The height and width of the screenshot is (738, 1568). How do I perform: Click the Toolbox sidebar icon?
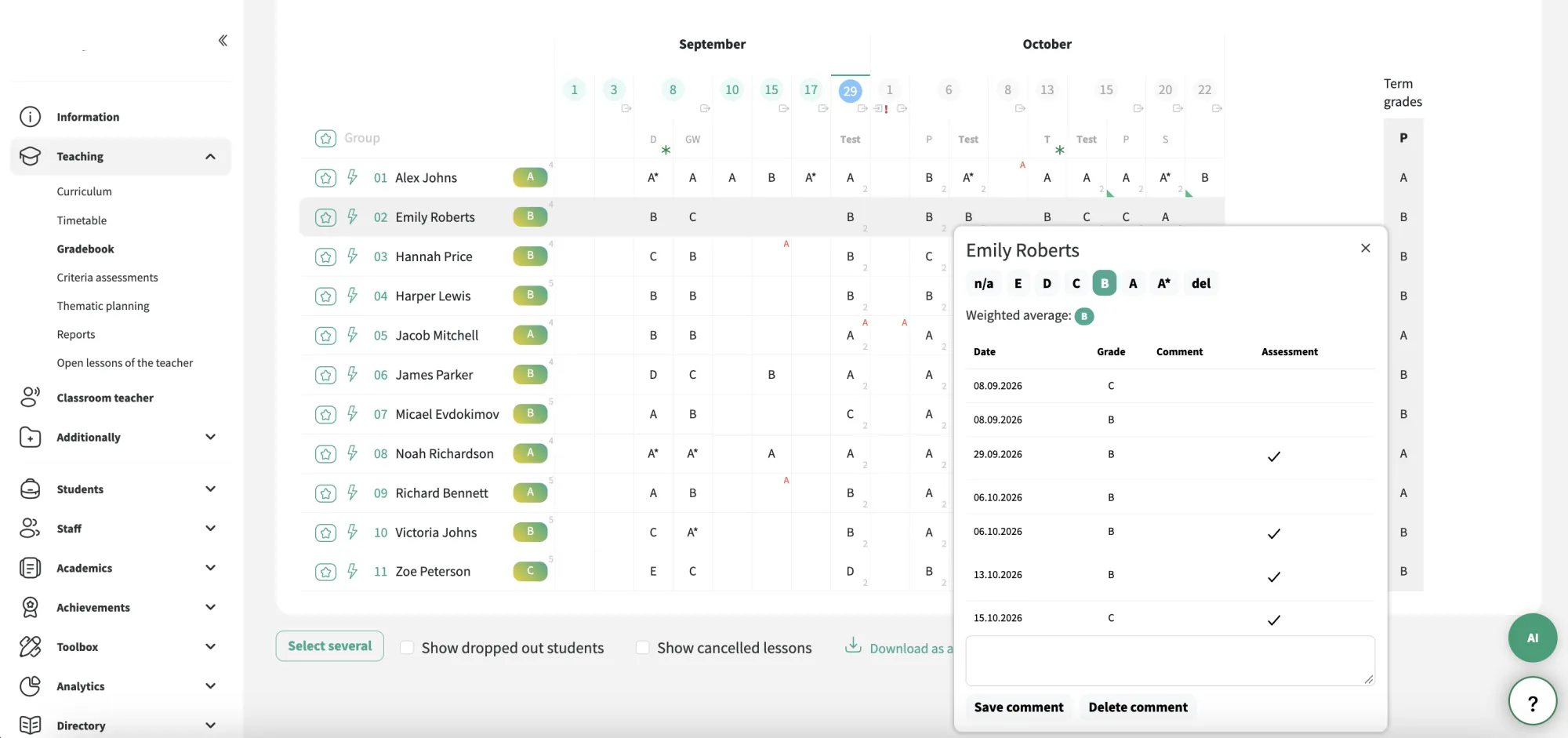click(x=30, y=647)
